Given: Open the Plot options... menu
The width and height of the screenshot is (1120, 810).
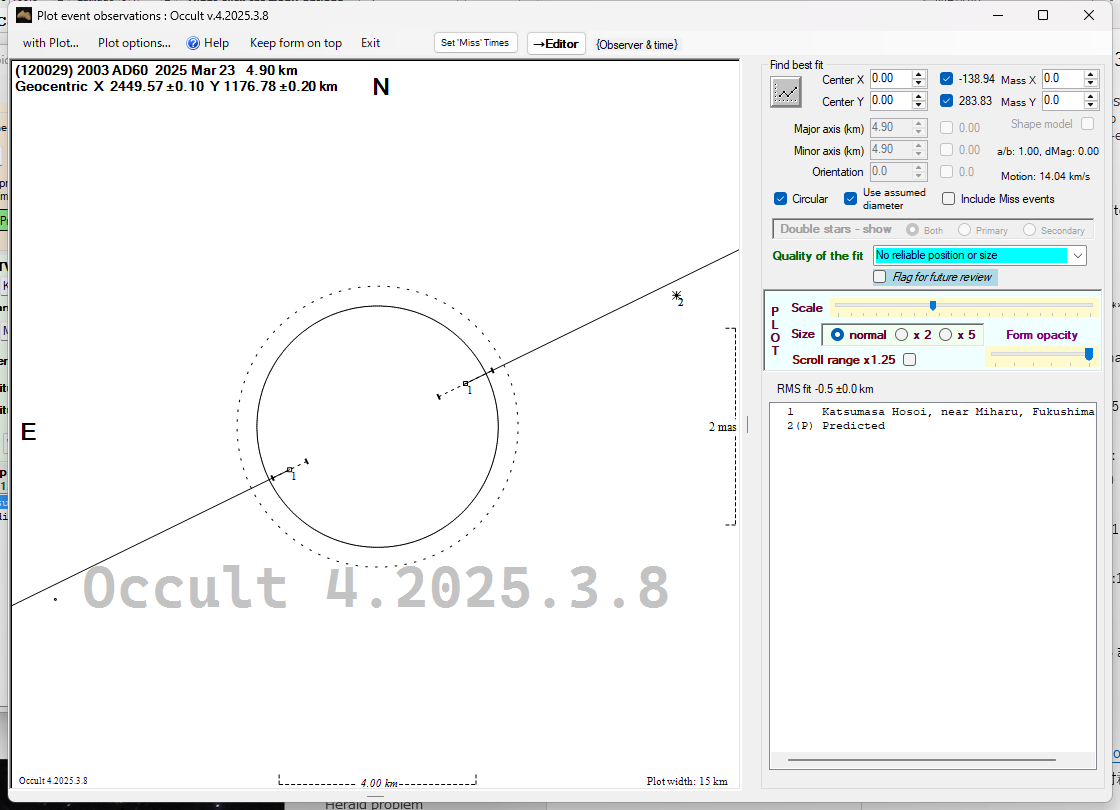Looking at the screenshot, I should pos(134,43).
